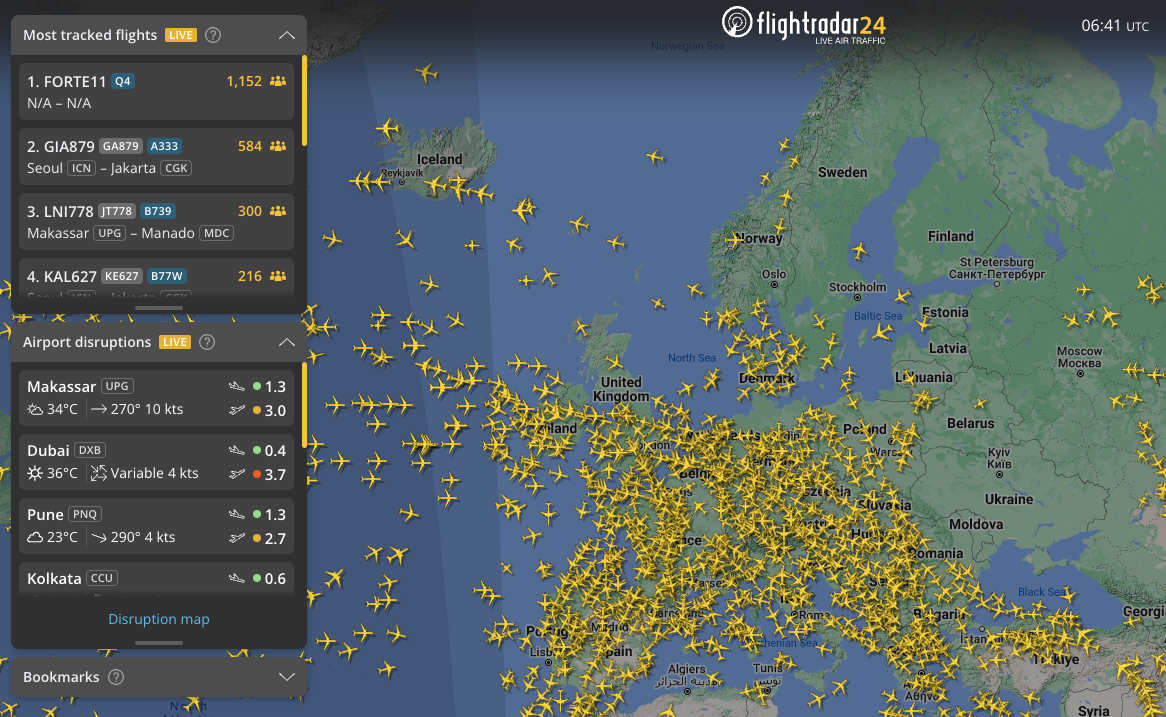
Task: Click the Q4 aircraft type badge
Action: click(x=123, y=81)
